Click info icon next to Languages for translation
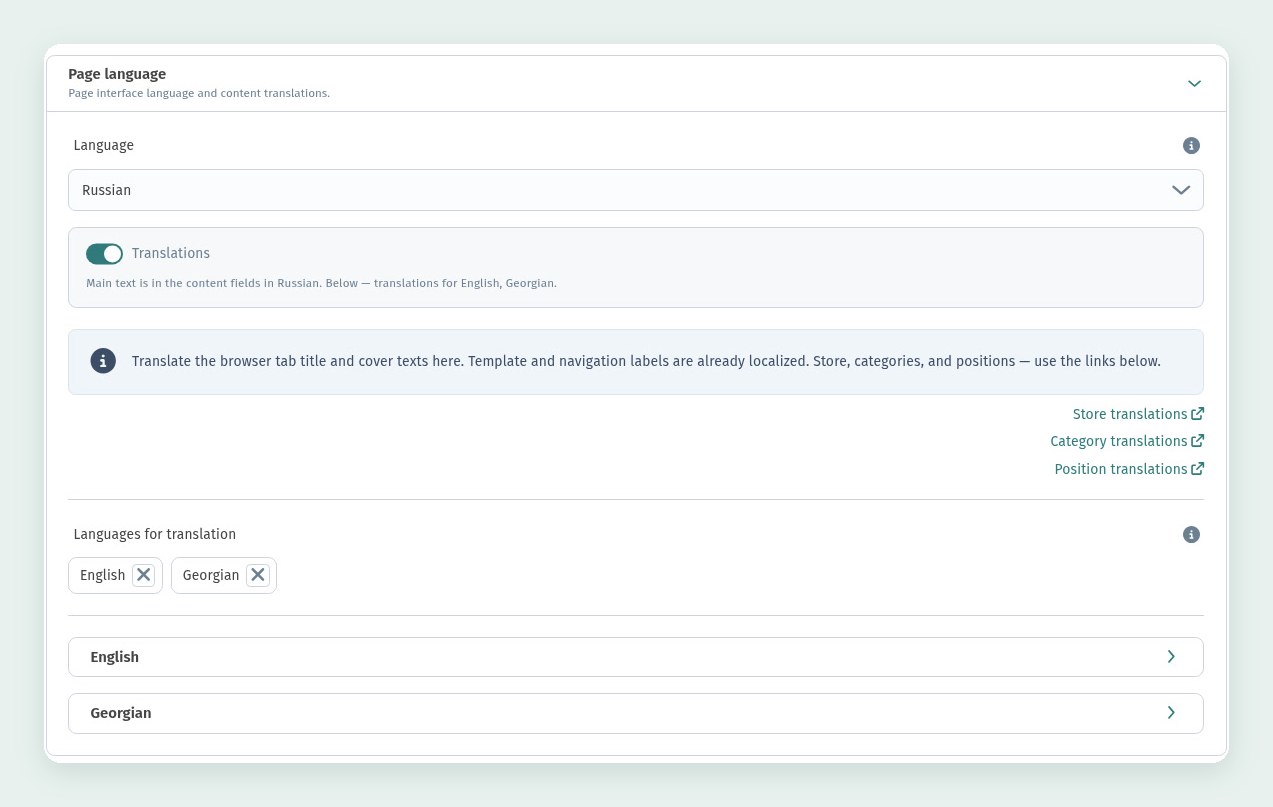1273x807 pixels. [1191, 535]
